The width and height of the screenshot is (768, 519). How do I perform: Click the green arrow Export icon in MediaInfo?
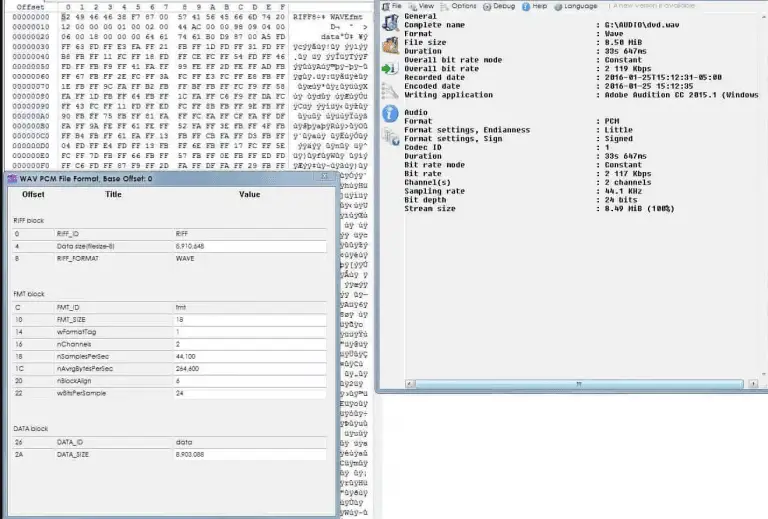click(x=390, y=68)
